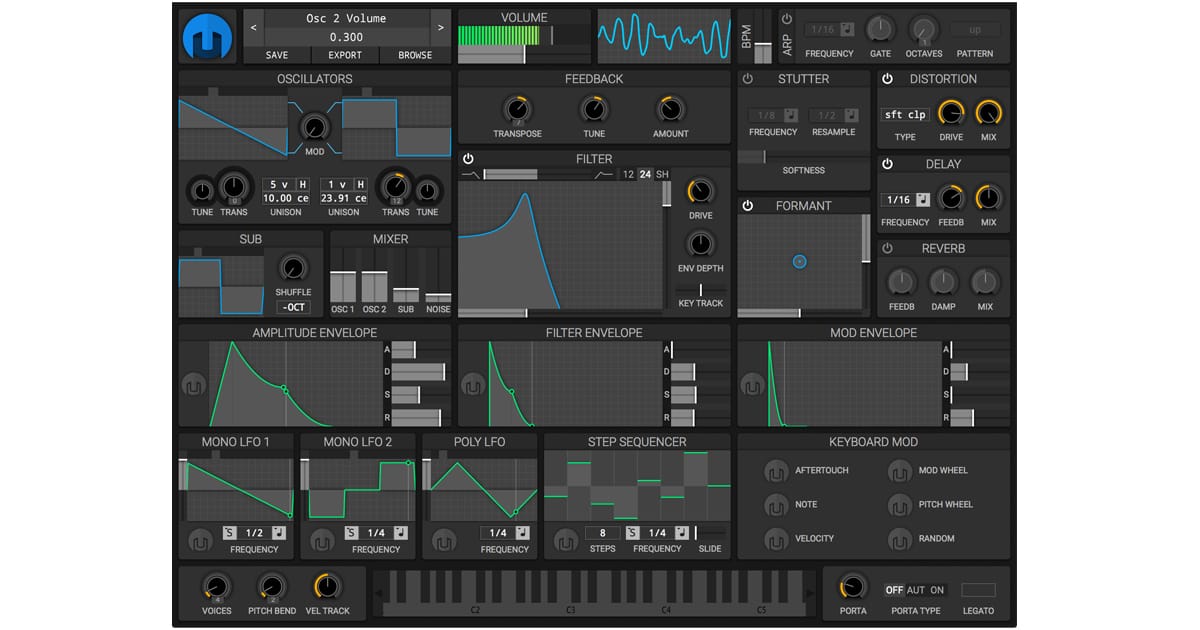Select the Mod Wheel modulation icon
The image size is (1200, 630).
900,471
